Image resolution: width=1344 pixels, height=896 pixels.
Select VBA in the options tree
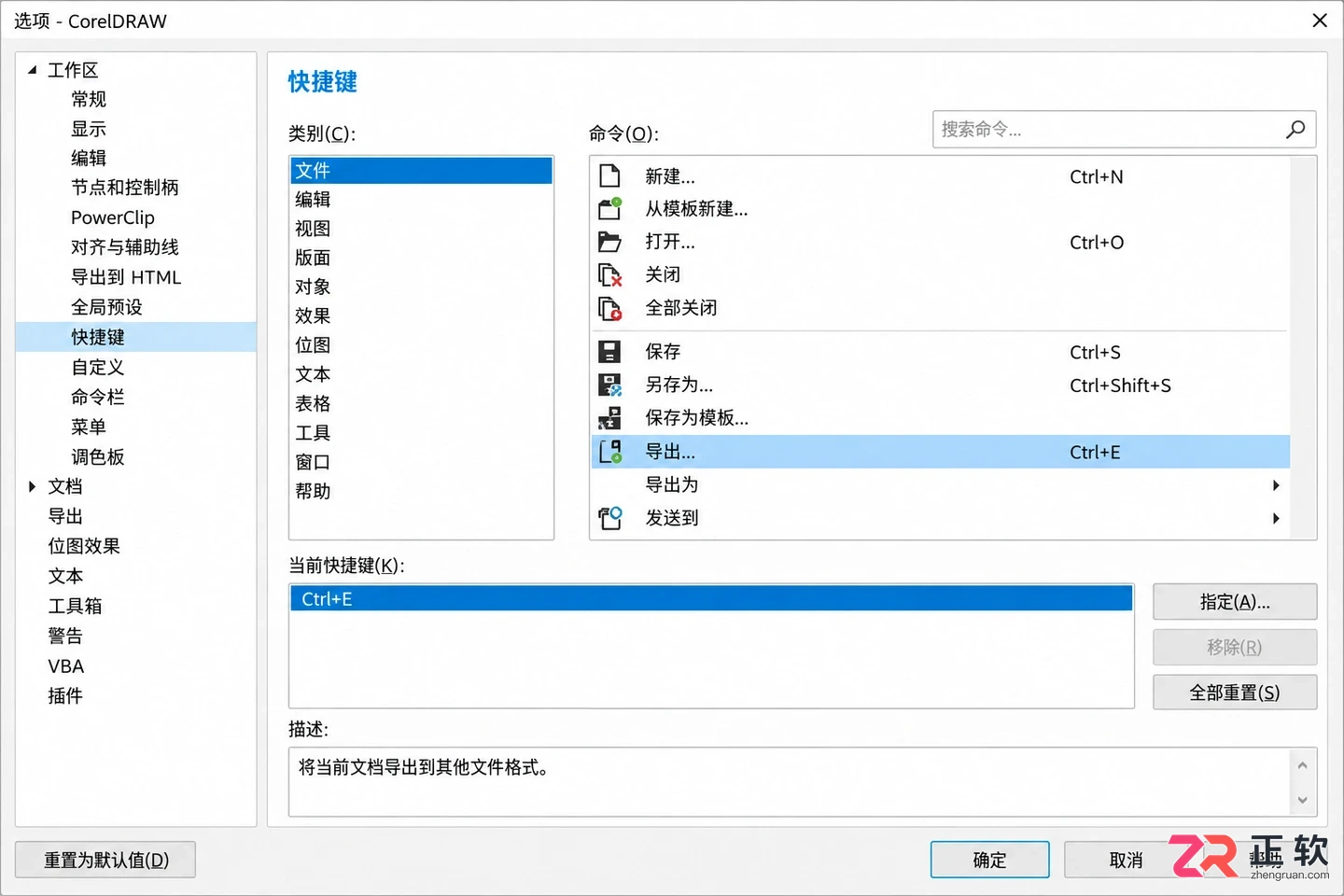[x=66, y=666]
